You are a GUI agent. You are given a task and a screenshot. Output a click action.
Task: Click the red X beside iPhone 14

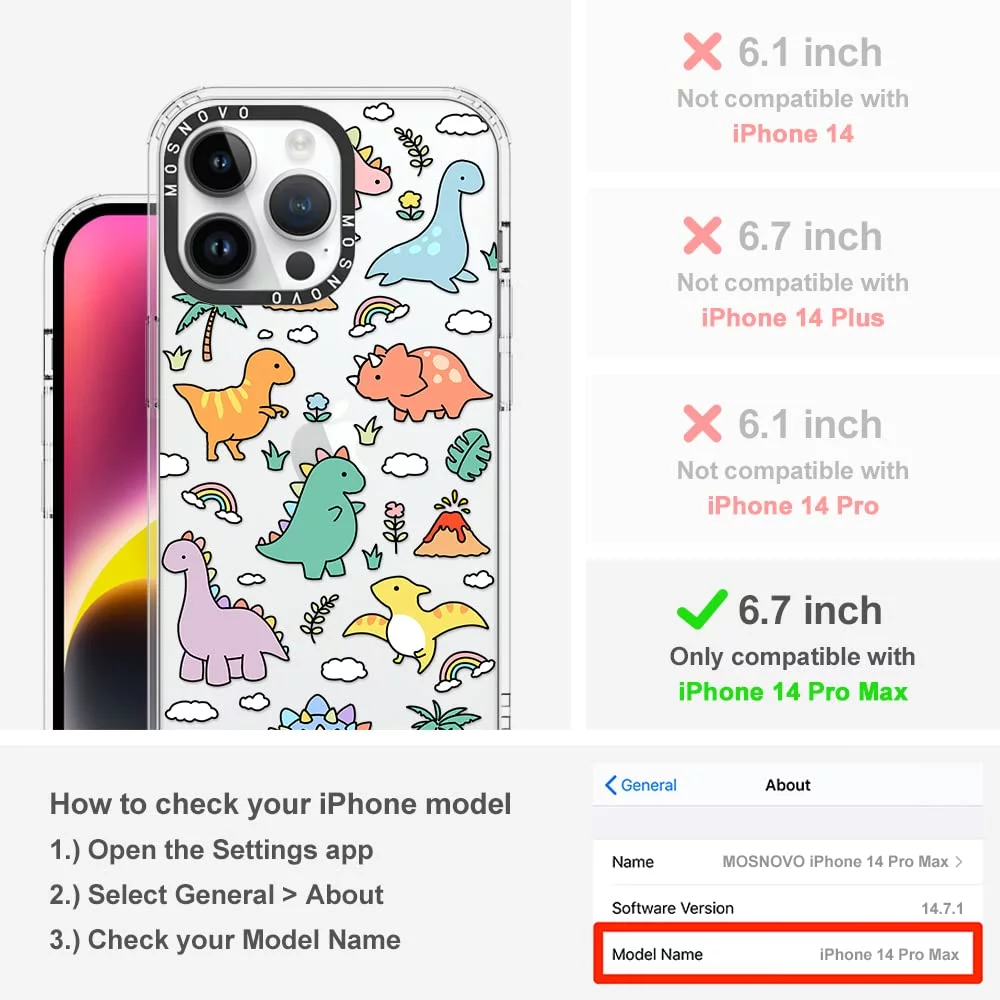702,51
